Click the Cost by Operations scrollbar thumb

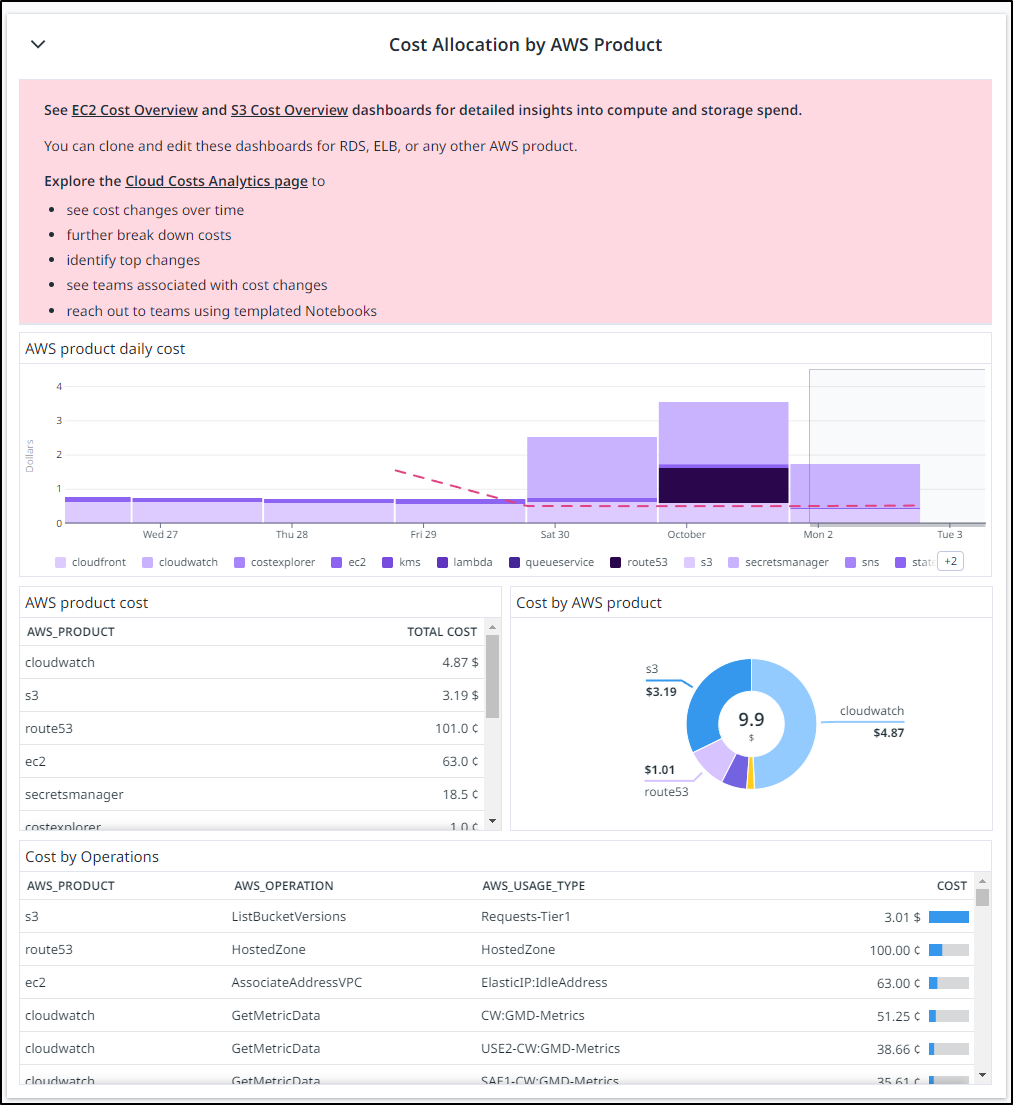pos(983,897)
